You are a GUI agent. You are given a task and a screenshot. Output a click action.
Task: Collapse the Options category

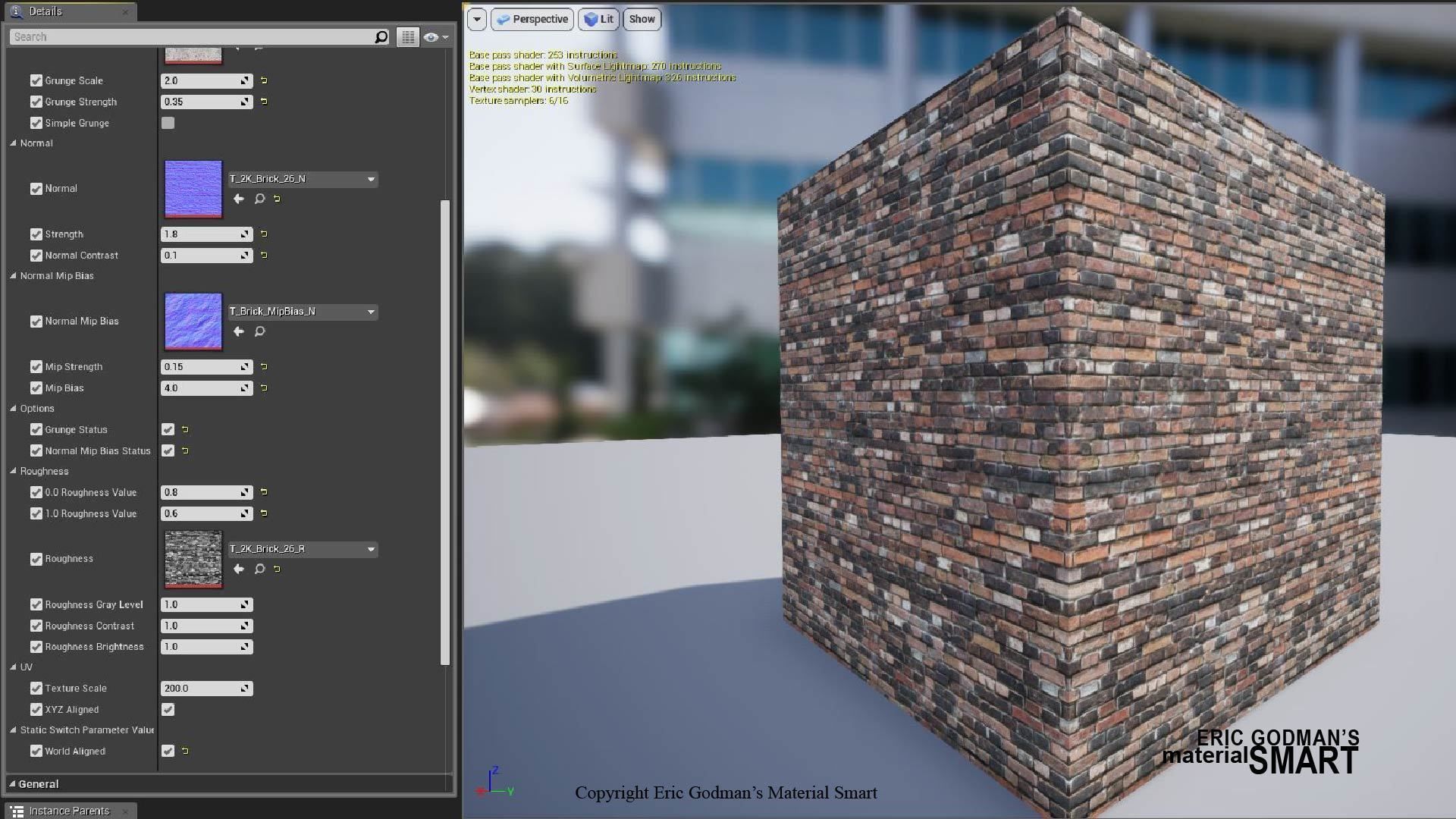[13, 409]
